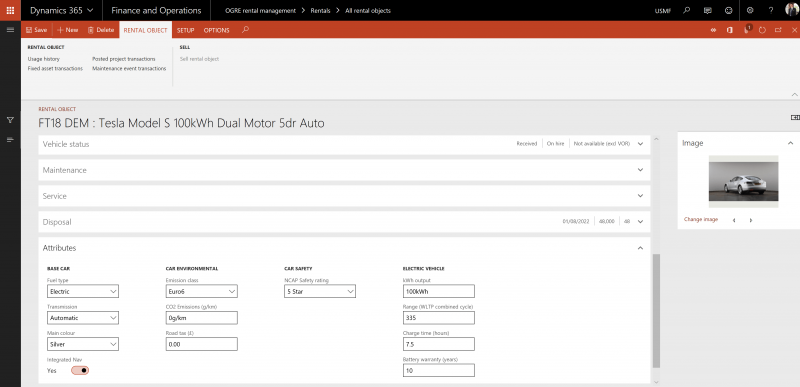This screenshot has height=387, width=800.
Task: Click the Open in Office icon
Action: [x=730, y=30]
